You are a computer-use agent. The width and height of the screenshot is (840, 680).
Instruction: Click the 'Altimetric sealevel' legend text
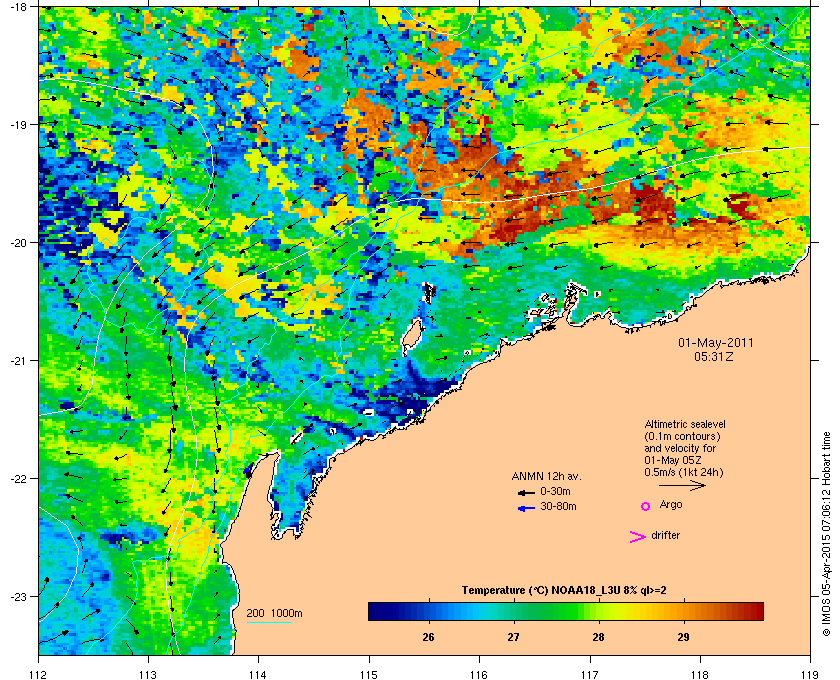point(685,424)
